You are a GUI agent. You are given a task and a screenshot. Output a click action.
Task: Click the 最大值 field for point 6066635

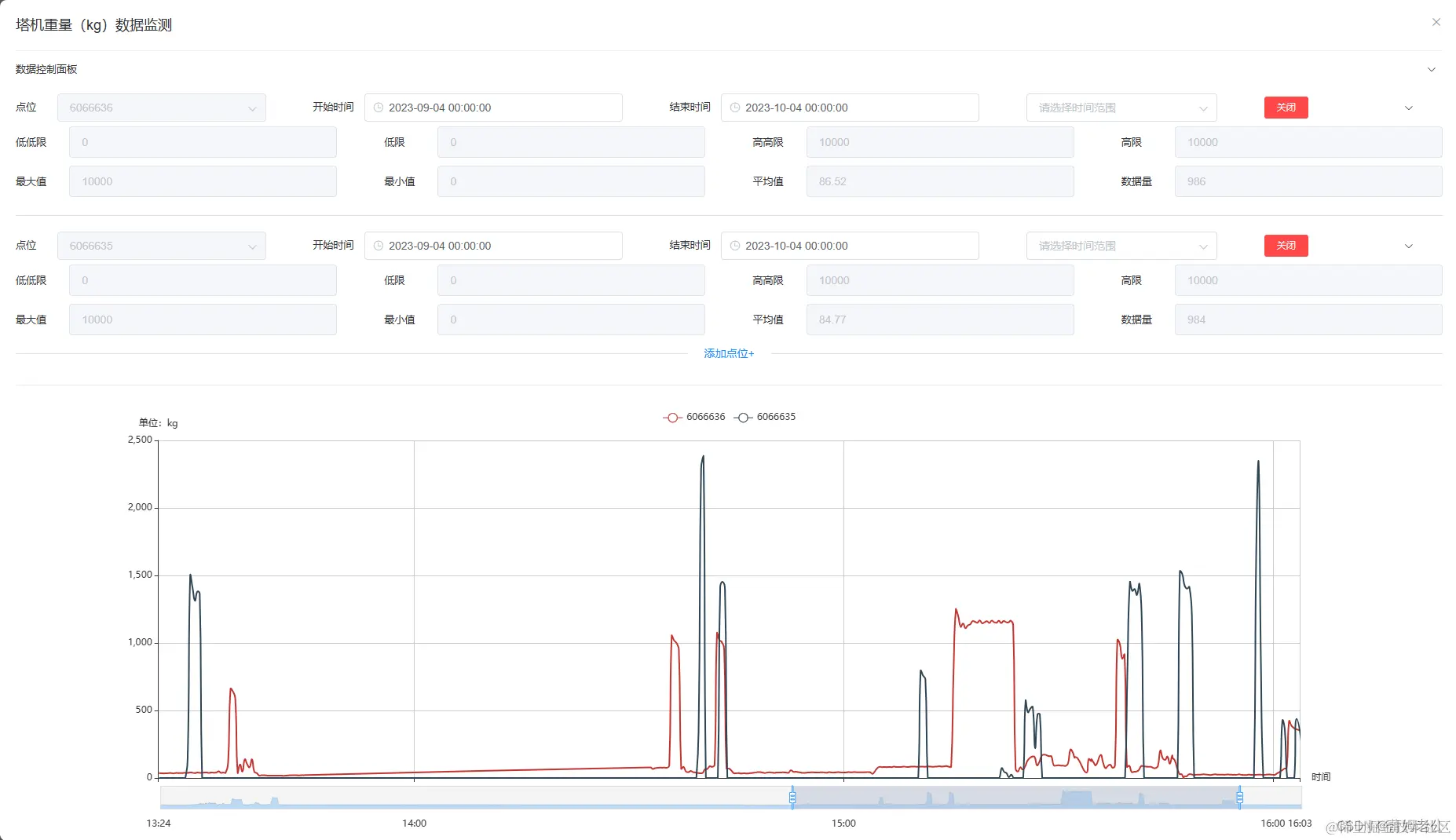pyautogui.click(x=203, y=320)
